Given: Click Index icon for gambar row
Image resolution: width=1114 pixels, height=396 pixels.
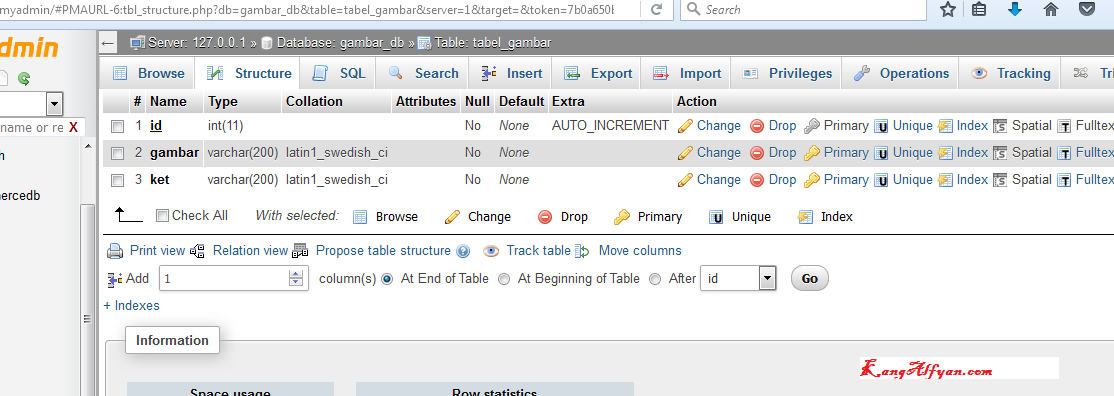Looking at the screenshot, I should (x=945, y=153).
